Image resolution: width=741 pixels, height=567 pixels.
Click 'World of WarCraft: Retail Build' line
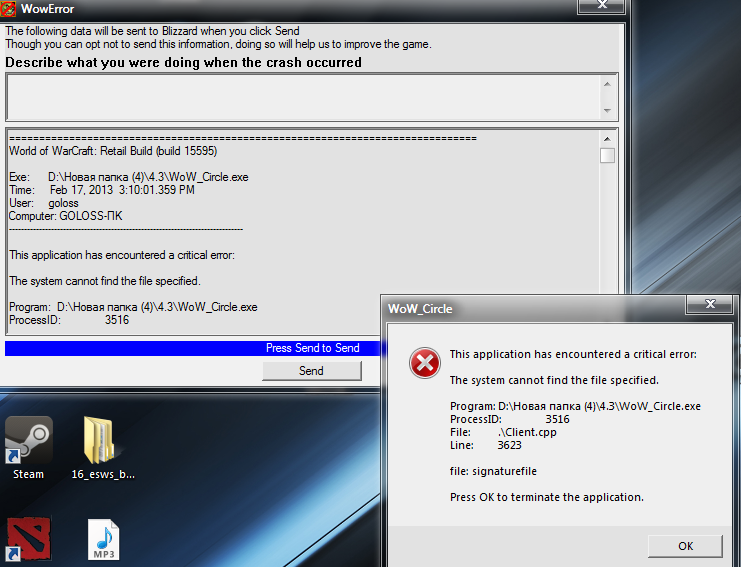(x=113, y=151)
